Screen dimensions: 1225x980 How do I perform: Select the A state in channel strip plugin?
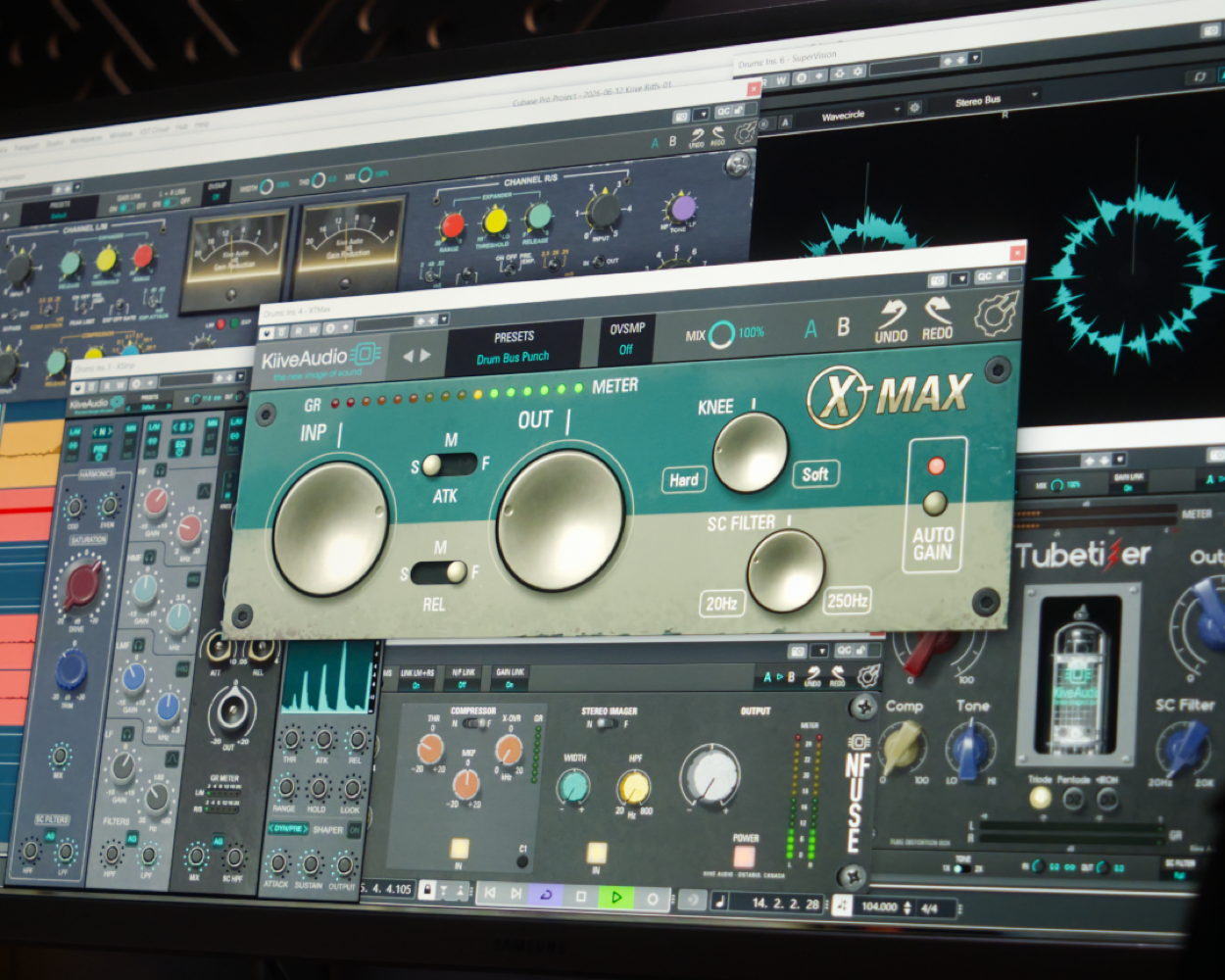656,144
